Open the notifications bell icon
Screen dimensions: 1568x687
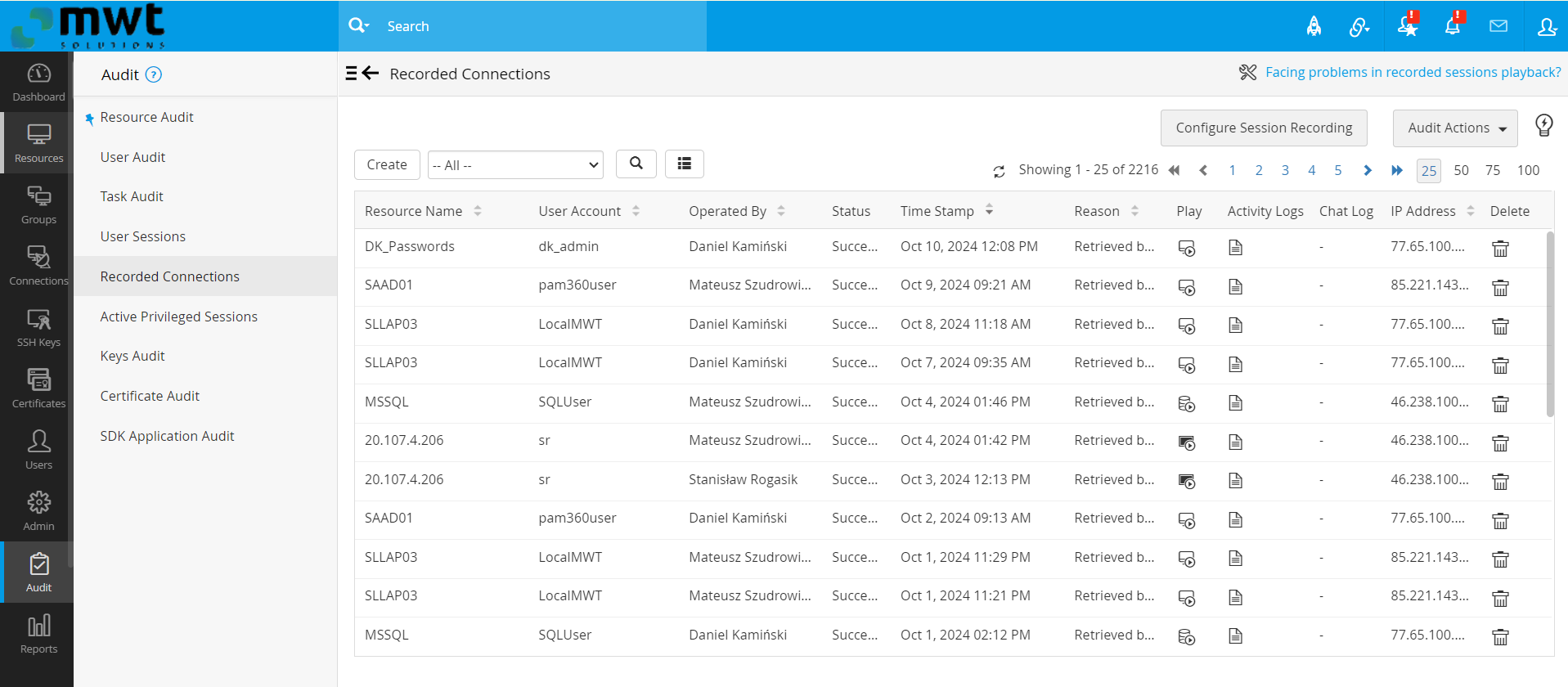tap(1452, 26)
